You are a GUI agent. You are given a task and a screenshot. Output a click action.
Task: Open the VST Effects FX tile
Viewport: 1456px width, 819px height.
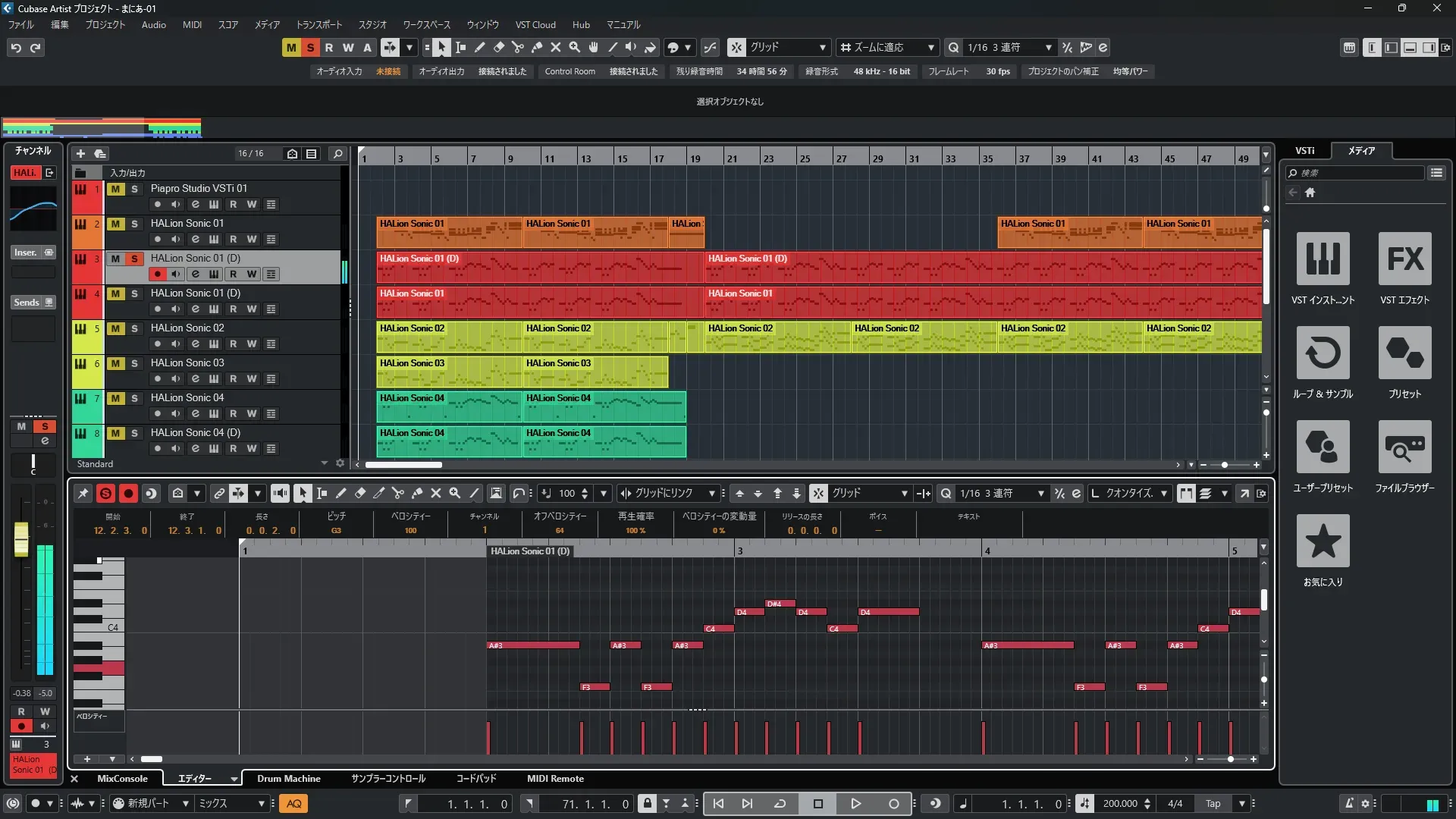point(1404,259)
